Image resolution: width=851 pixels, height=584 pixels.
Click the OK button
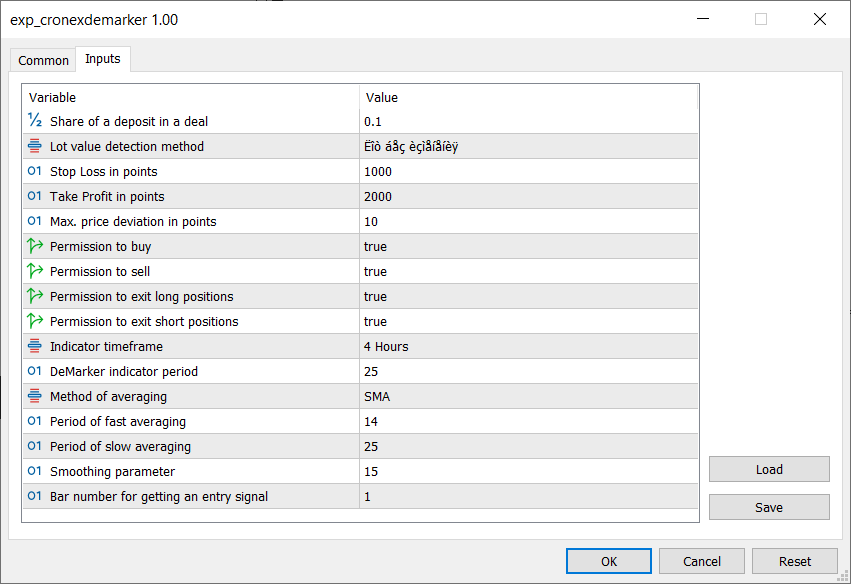point(609,561)
